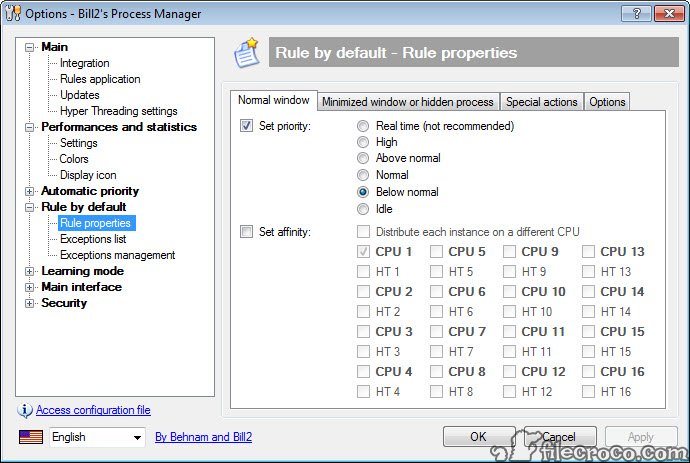
Task: Check the CPU 8 checkbox
Action: (x=437, y=371)
